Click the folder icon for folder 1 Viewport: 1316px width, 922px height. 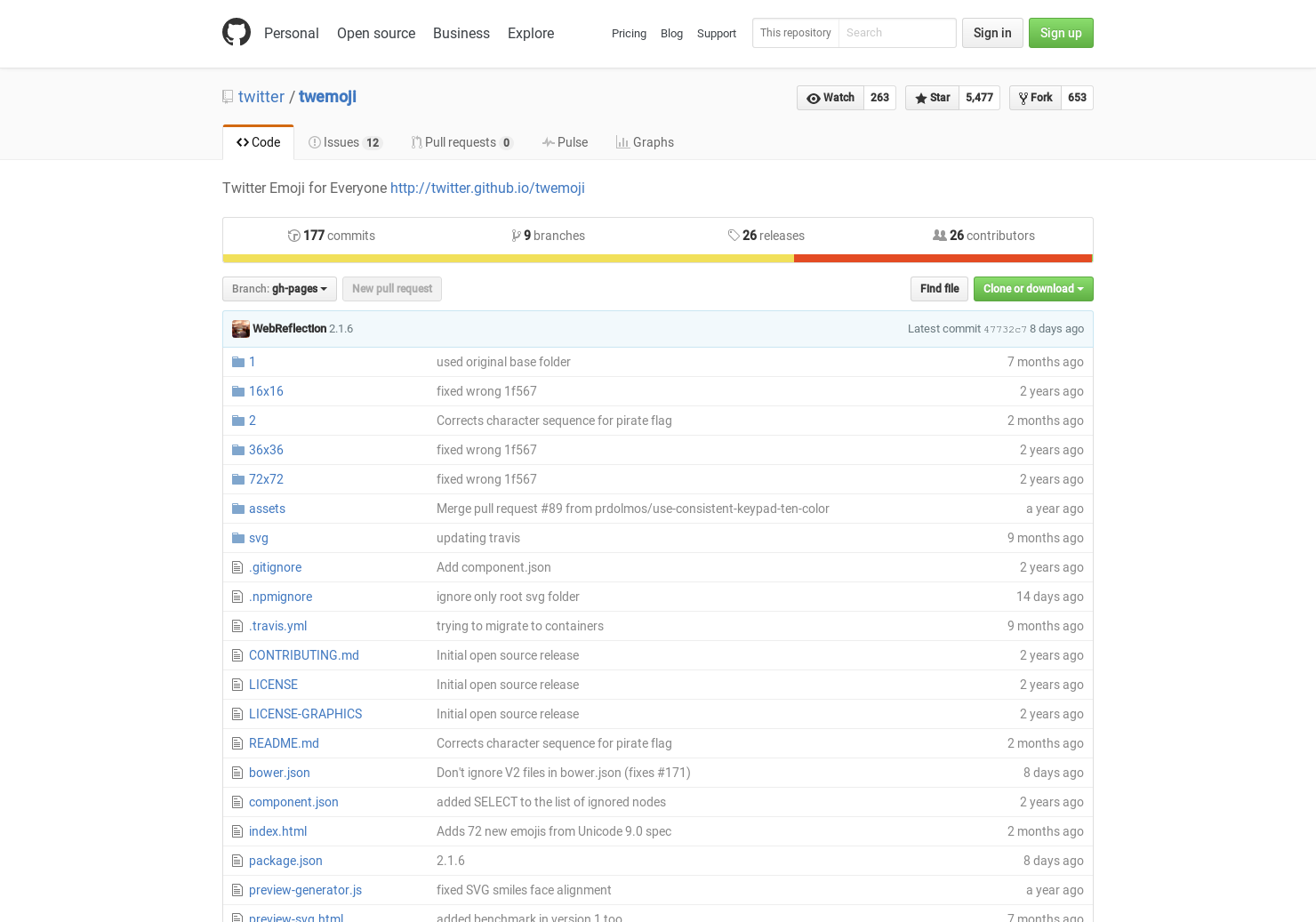click(x=238, y=362)
